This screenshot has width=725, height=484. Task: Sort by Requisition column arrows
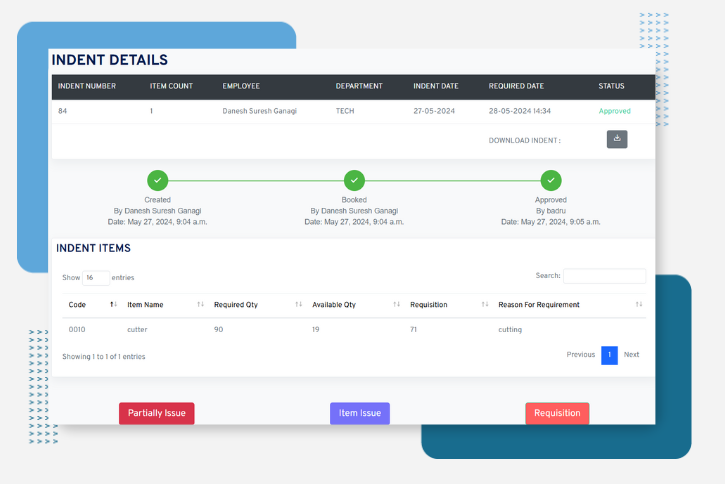click(485, 304)
